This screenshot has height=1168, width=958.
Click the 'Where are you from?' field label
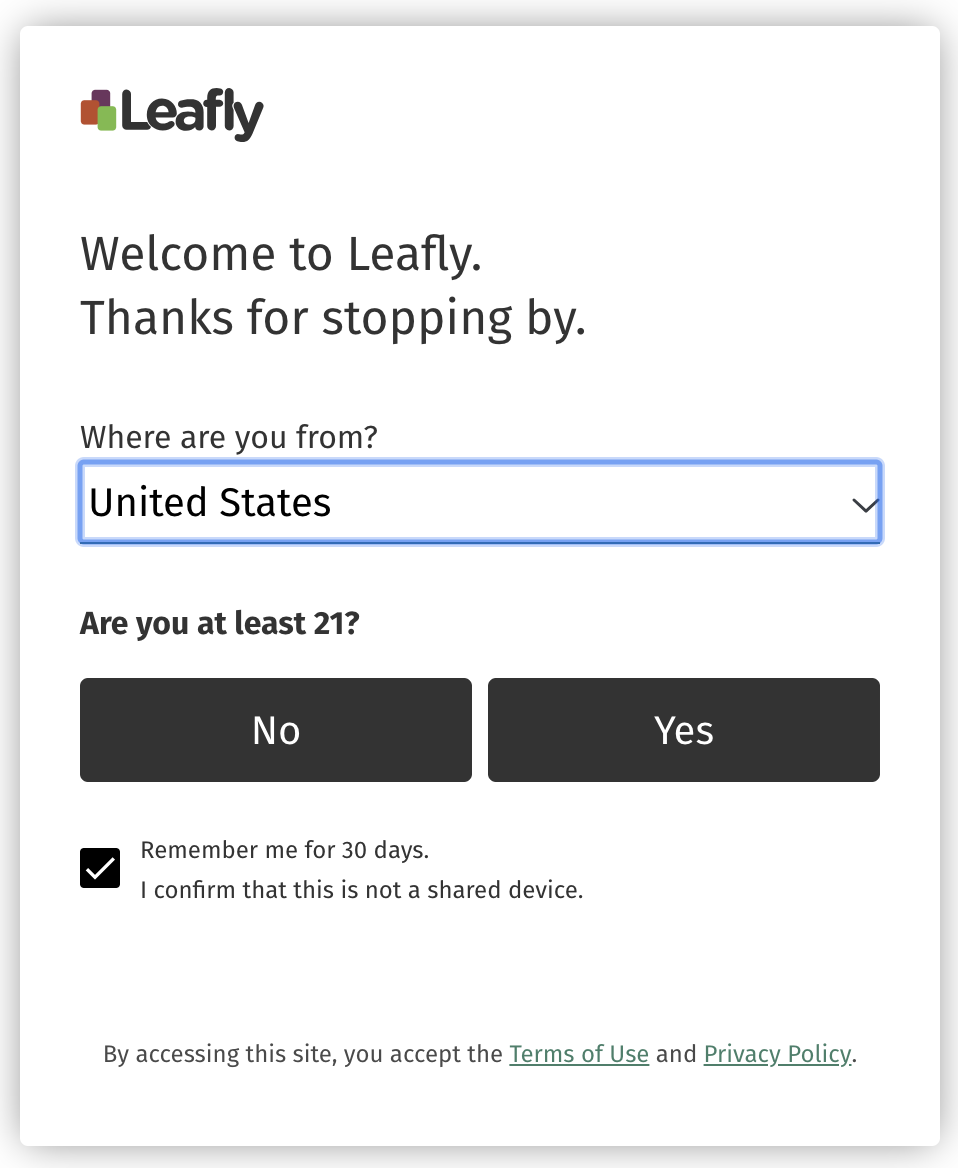click(x=229, y=437)
